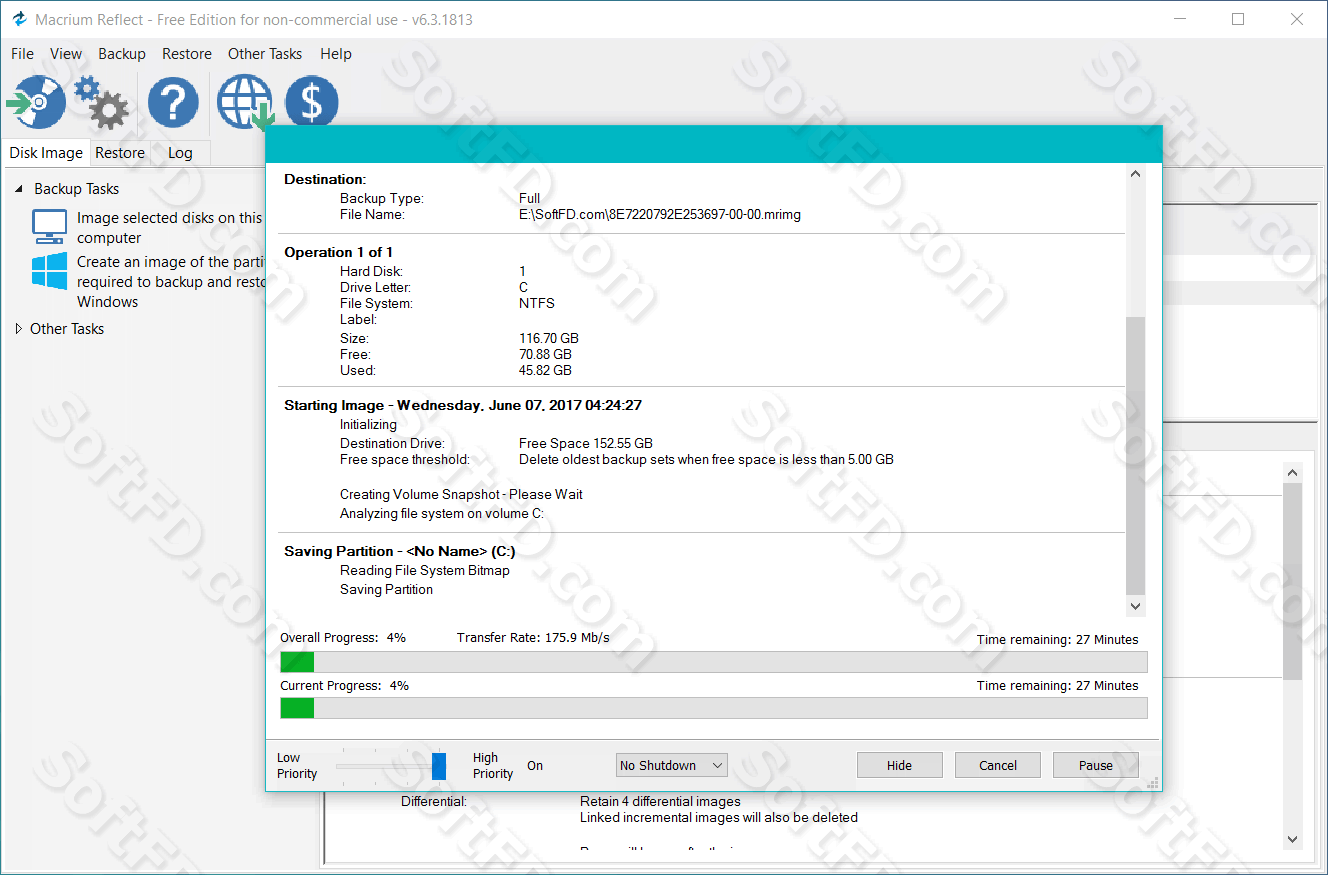The width and height of the screenshot is (1328, 875).
Task: Collapse the Backup Tasks tree section
Action: point(19,189)
